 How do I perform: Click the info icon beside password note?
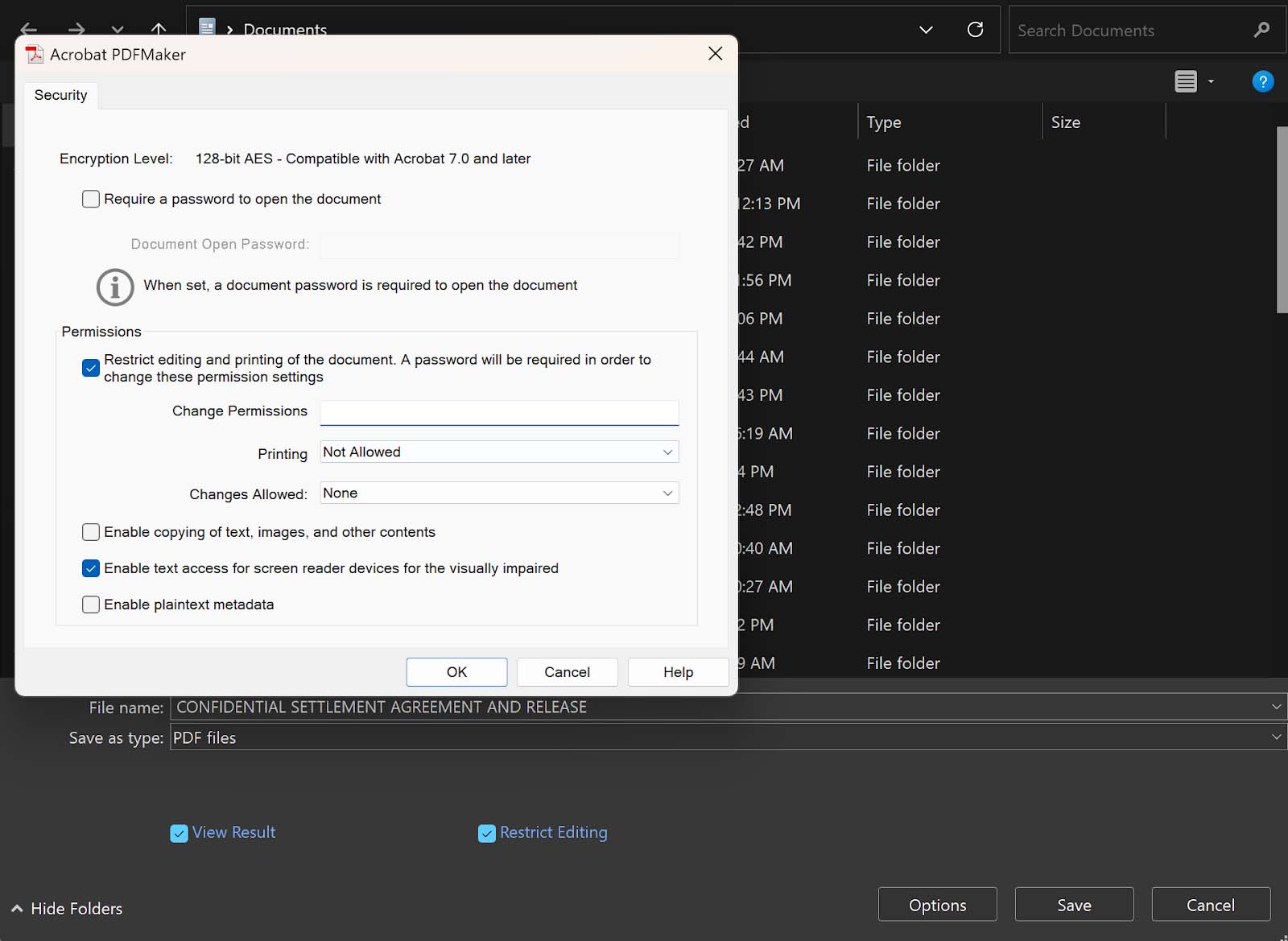(x=115, y=287)
